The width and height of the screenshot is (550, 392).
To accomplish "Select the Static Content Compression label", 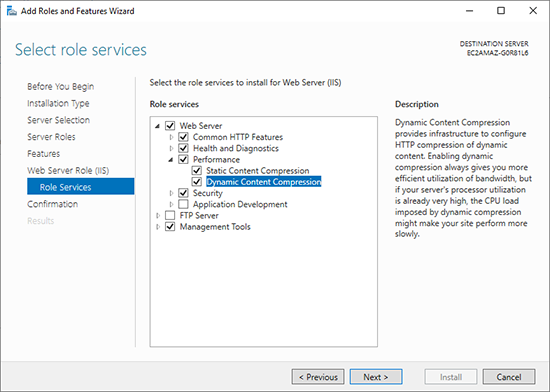I will coord(258,170).
